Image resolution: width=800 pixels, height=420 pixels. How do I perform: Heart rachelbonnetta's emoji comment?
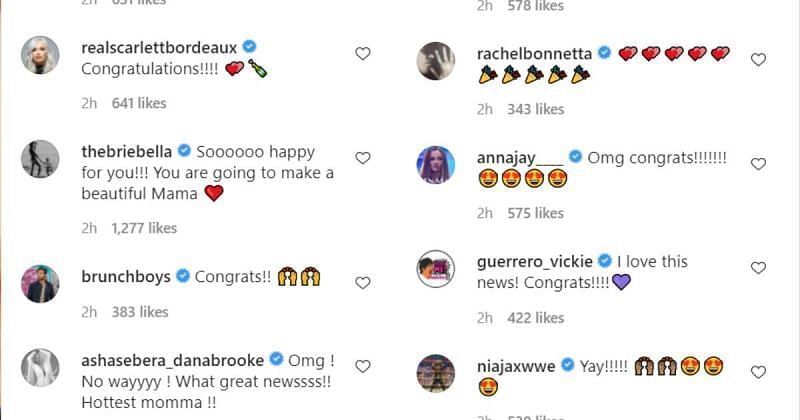coord(758,60)
